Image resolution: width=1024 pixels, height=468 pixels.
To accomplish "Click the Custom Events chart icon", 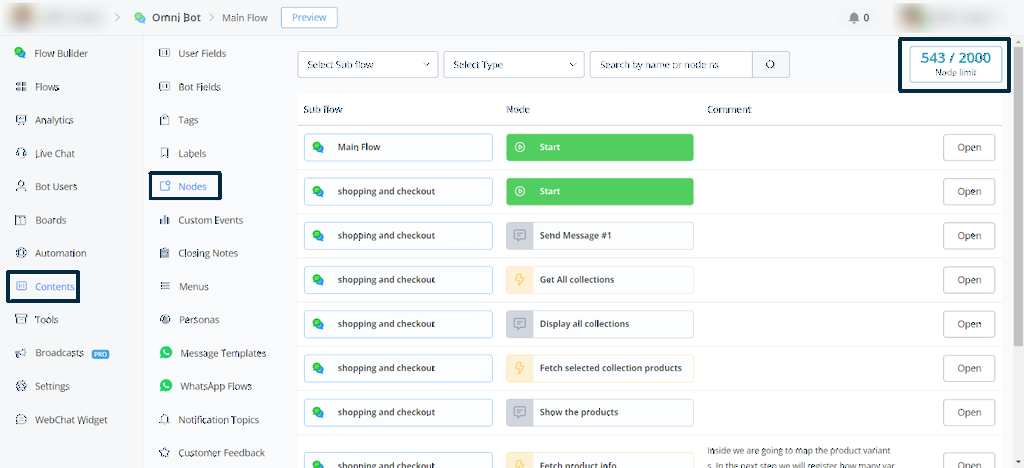I will [165, 220].
